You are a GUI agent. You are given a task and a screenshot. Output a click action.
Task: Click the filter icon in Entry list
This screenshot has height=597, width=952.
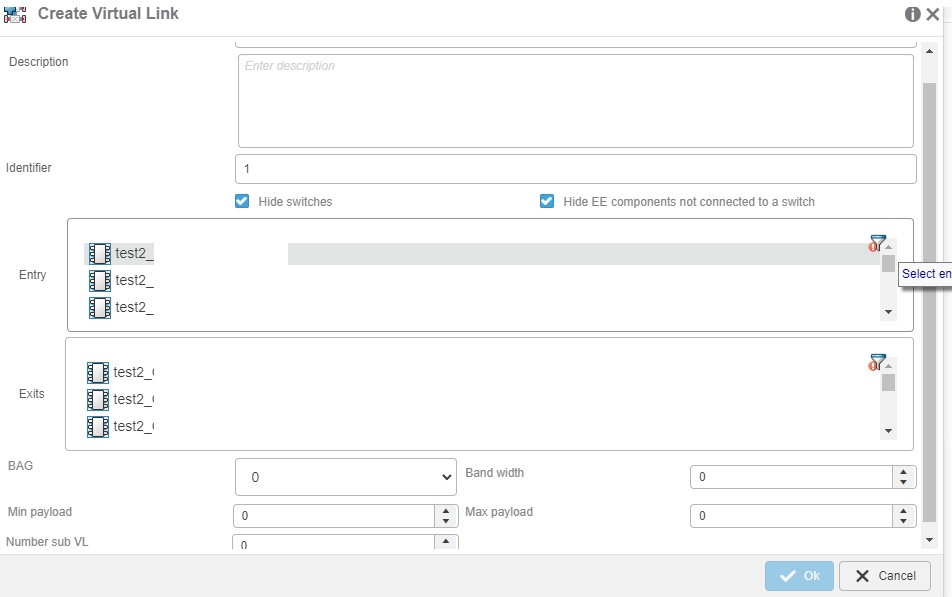click(x=877, y=243)
